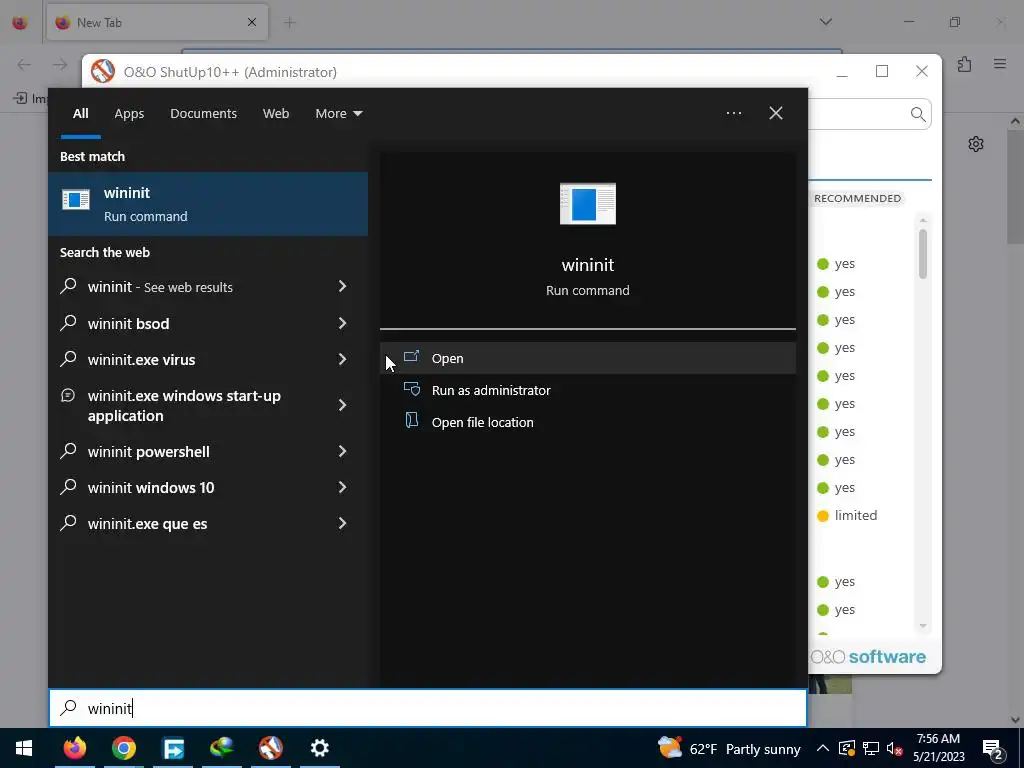This screenshot has width=1024, height=768.
Task: Open the Firefox hamburger menu
Action: [x=1000, y=64]
